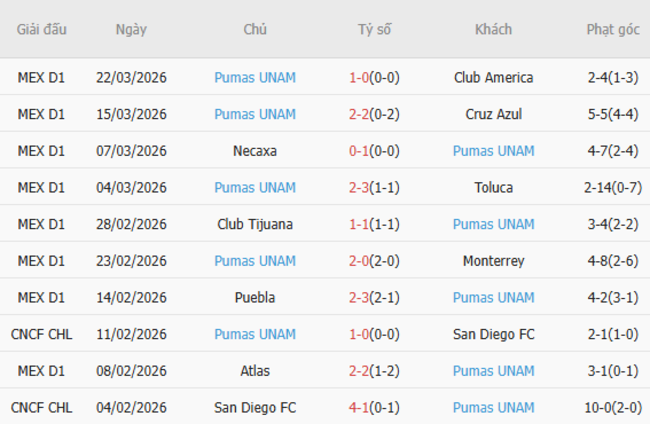Open Monterrey away team link
This screenshot has width=650, height=424.
493,261
